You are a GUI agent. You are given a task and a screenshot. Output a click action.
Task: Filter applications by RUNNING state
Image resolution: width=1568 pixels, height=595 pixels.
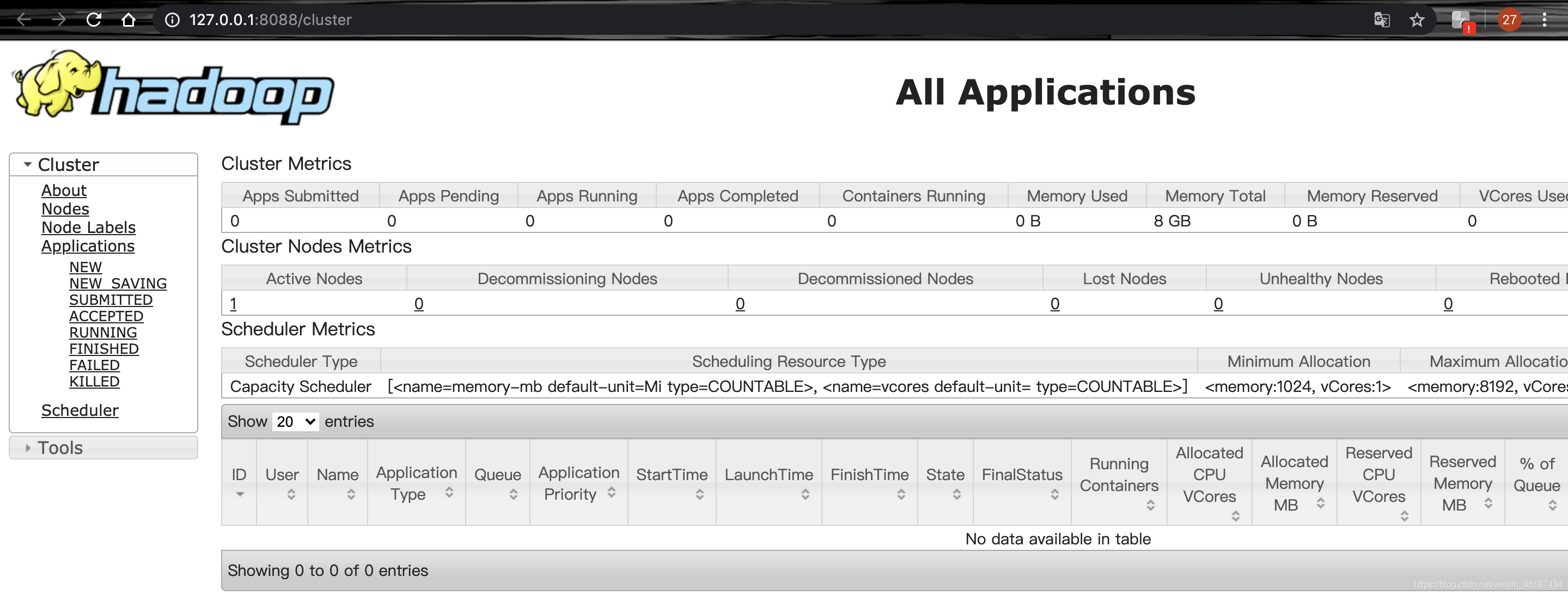(103, 332)
